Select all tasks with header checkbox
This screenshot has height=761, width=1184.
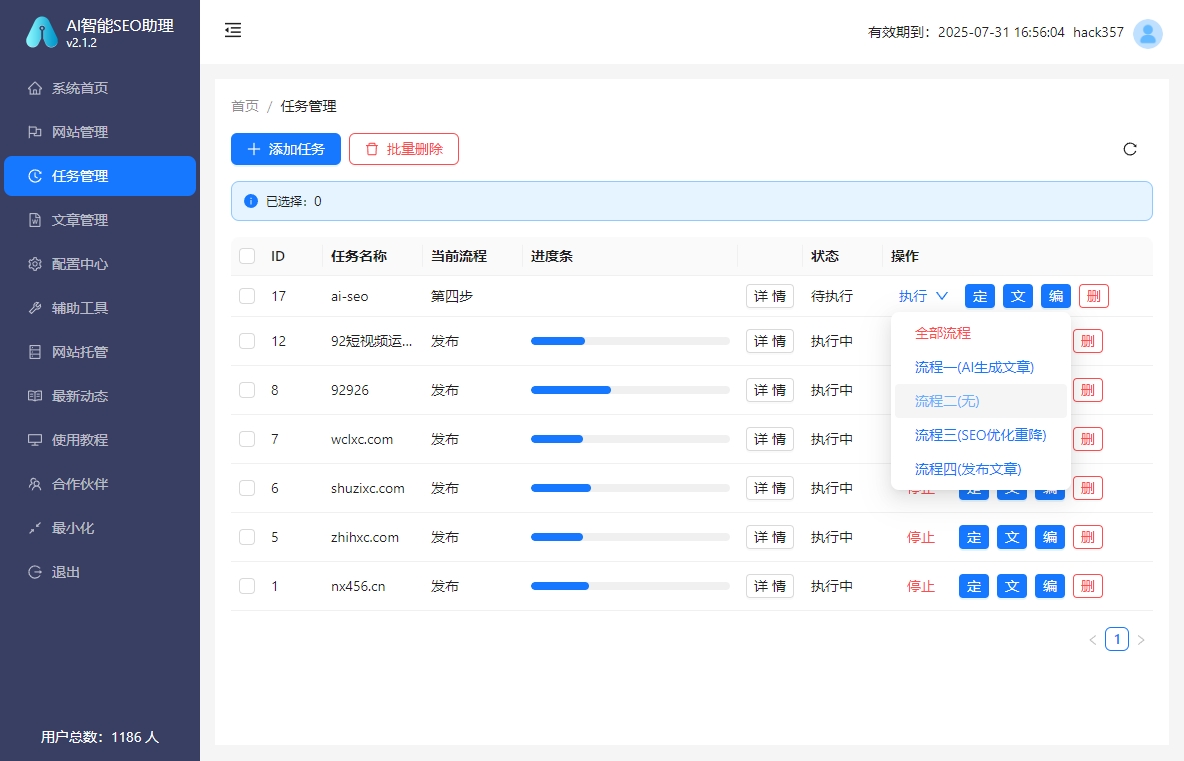pyautogui.click(x=247, y=256)
